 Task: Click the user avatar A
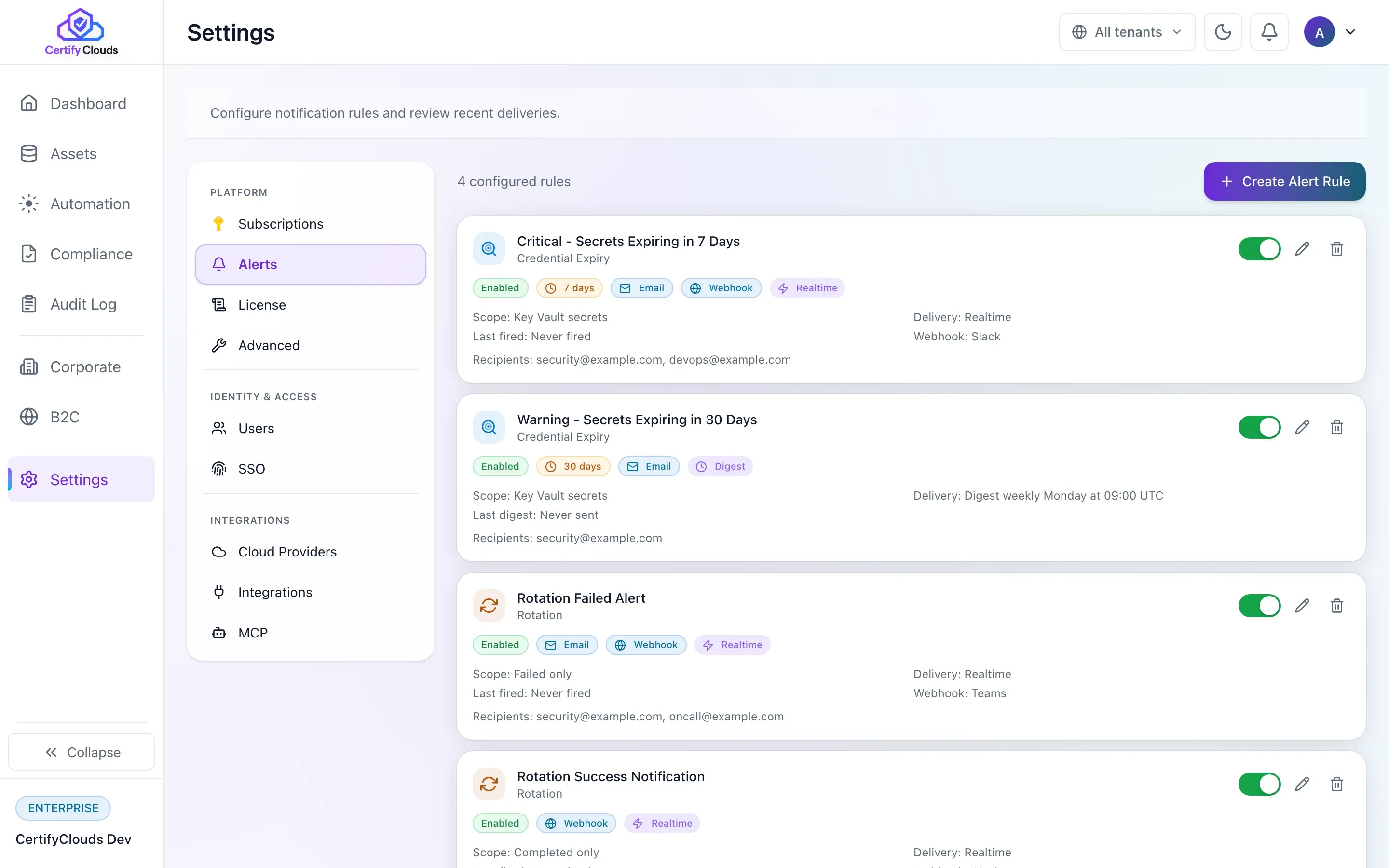click(1319, 32)
